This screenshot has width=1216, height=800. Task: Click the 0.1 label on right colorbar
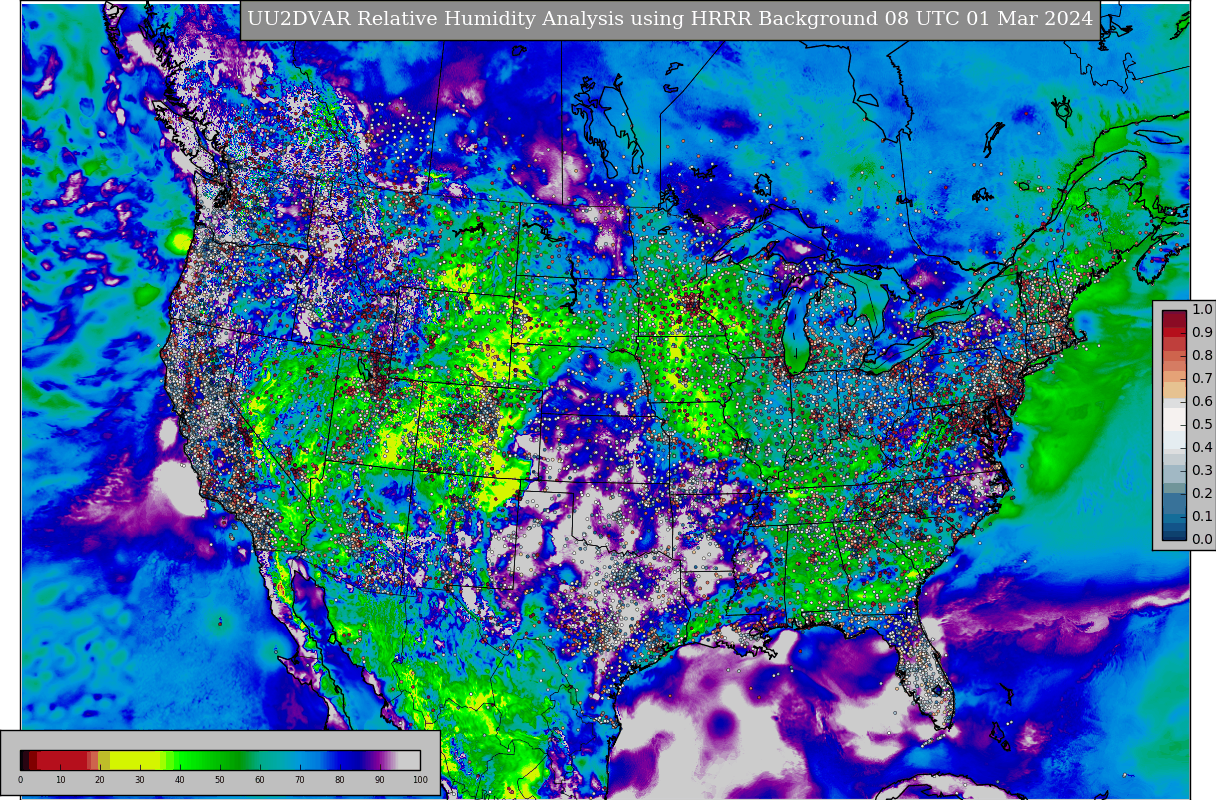[x=1202, y=517]
